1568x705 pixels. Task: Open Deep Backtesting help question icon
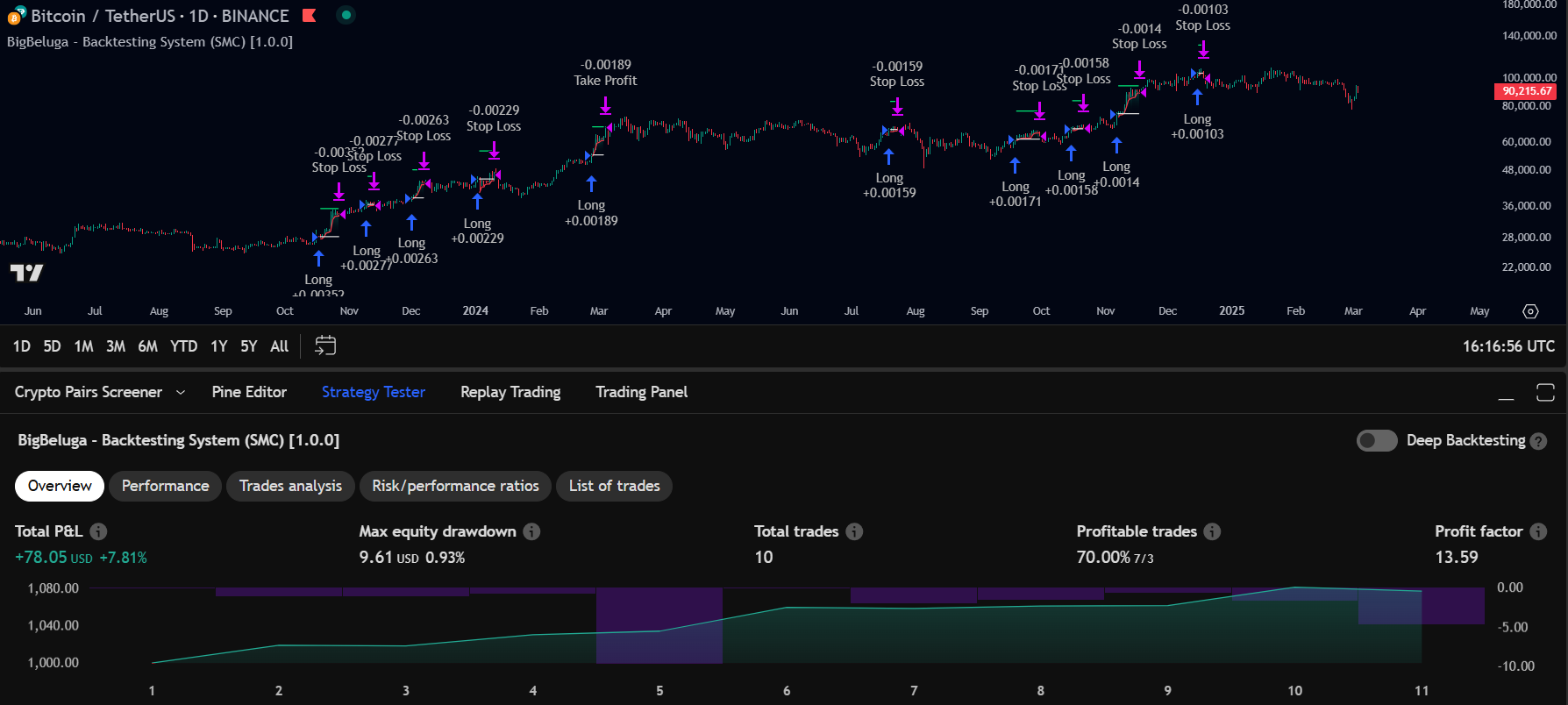tap(1538, 441)
